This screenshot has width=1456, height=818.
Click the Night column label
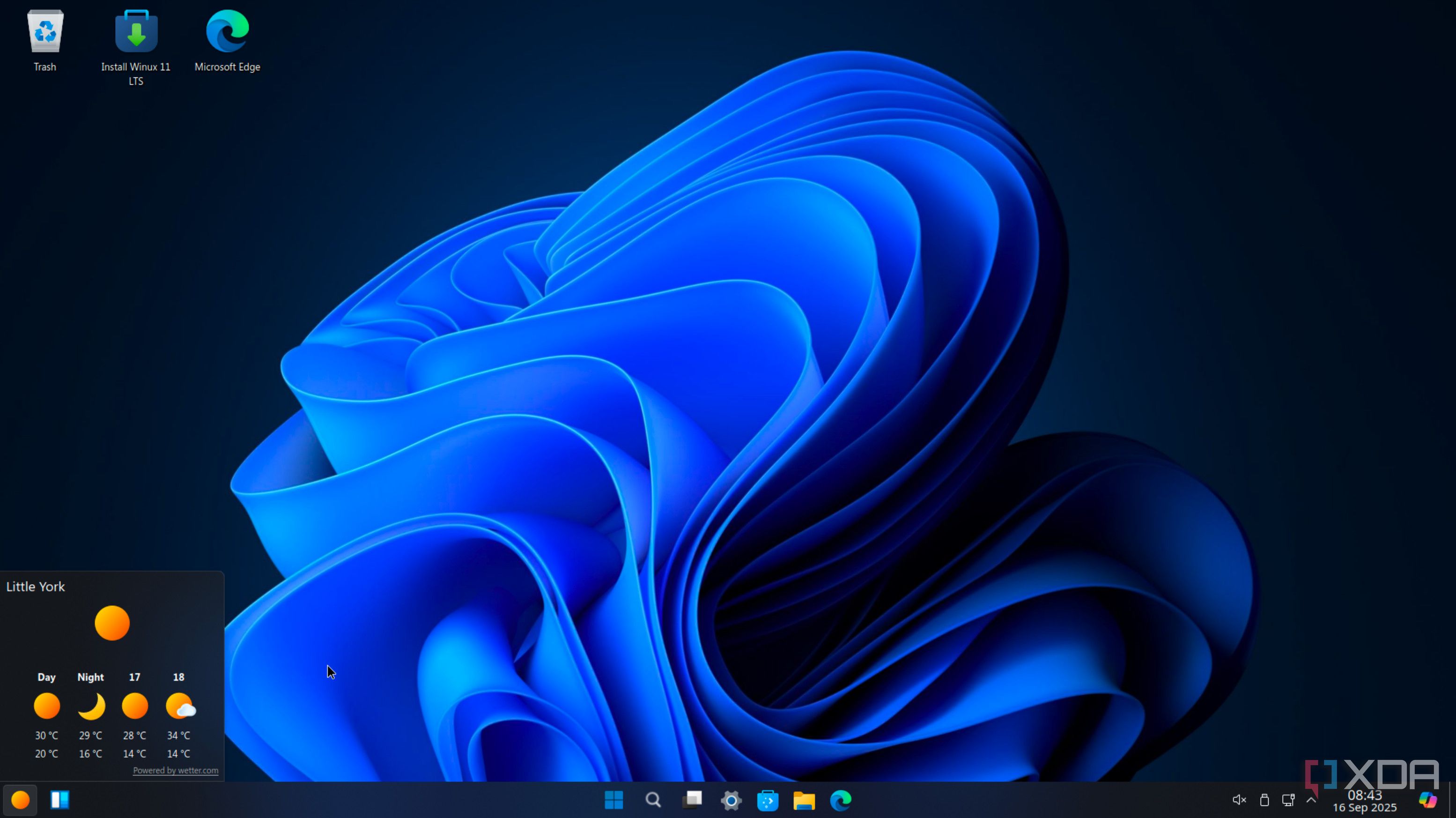tap(90, 677)
